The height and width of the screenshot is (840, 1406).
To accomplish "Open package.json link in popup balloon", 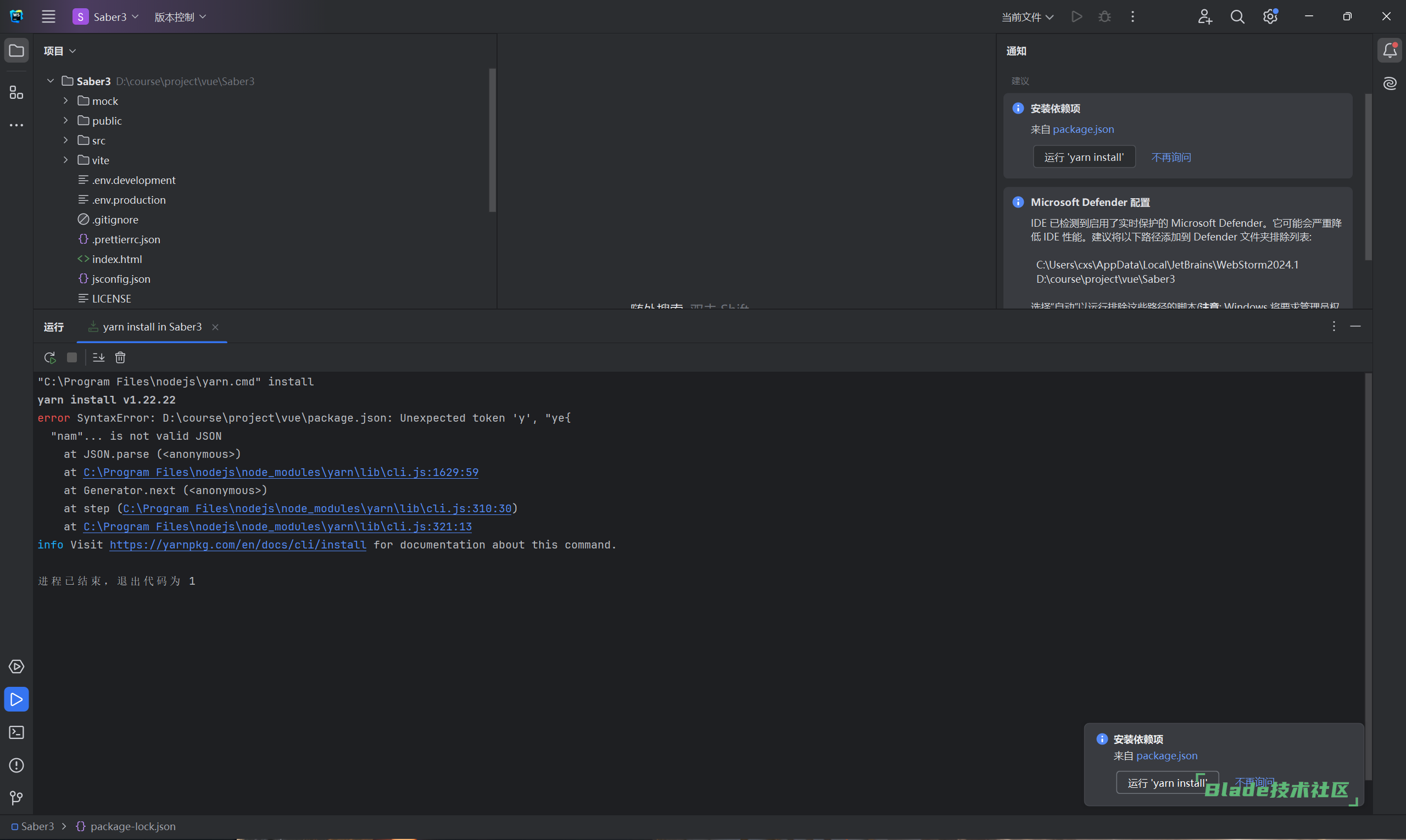I will pyautogui.click(x=1167, y=755).
